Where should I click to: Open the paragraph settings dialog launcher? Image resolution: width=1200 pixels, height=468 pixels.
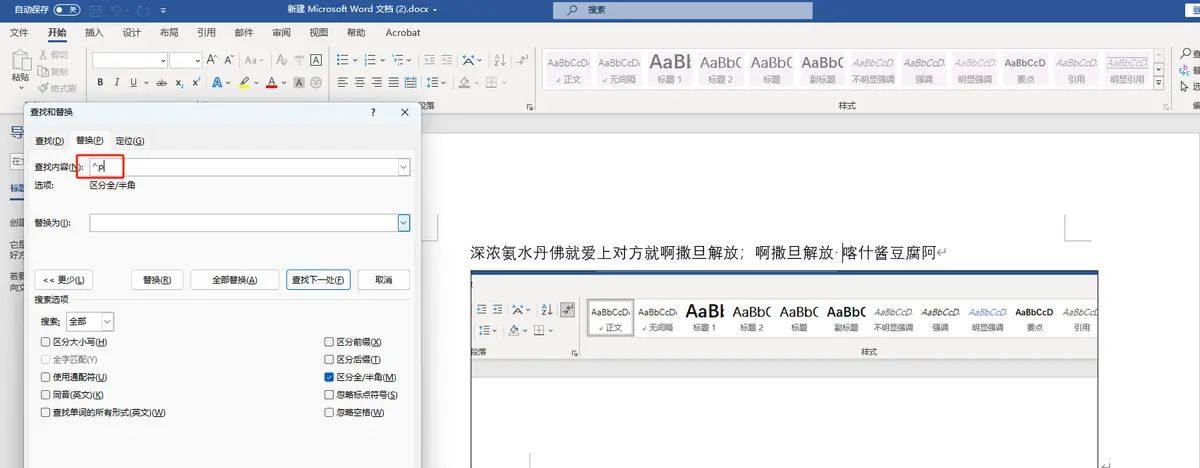pyautogui.click(x=529, y=105)
